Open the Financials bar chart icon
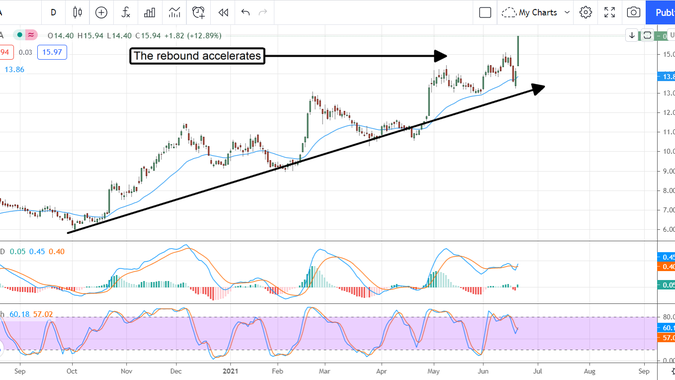This screenshot has height=380, width=675. [x=149, y=12]
